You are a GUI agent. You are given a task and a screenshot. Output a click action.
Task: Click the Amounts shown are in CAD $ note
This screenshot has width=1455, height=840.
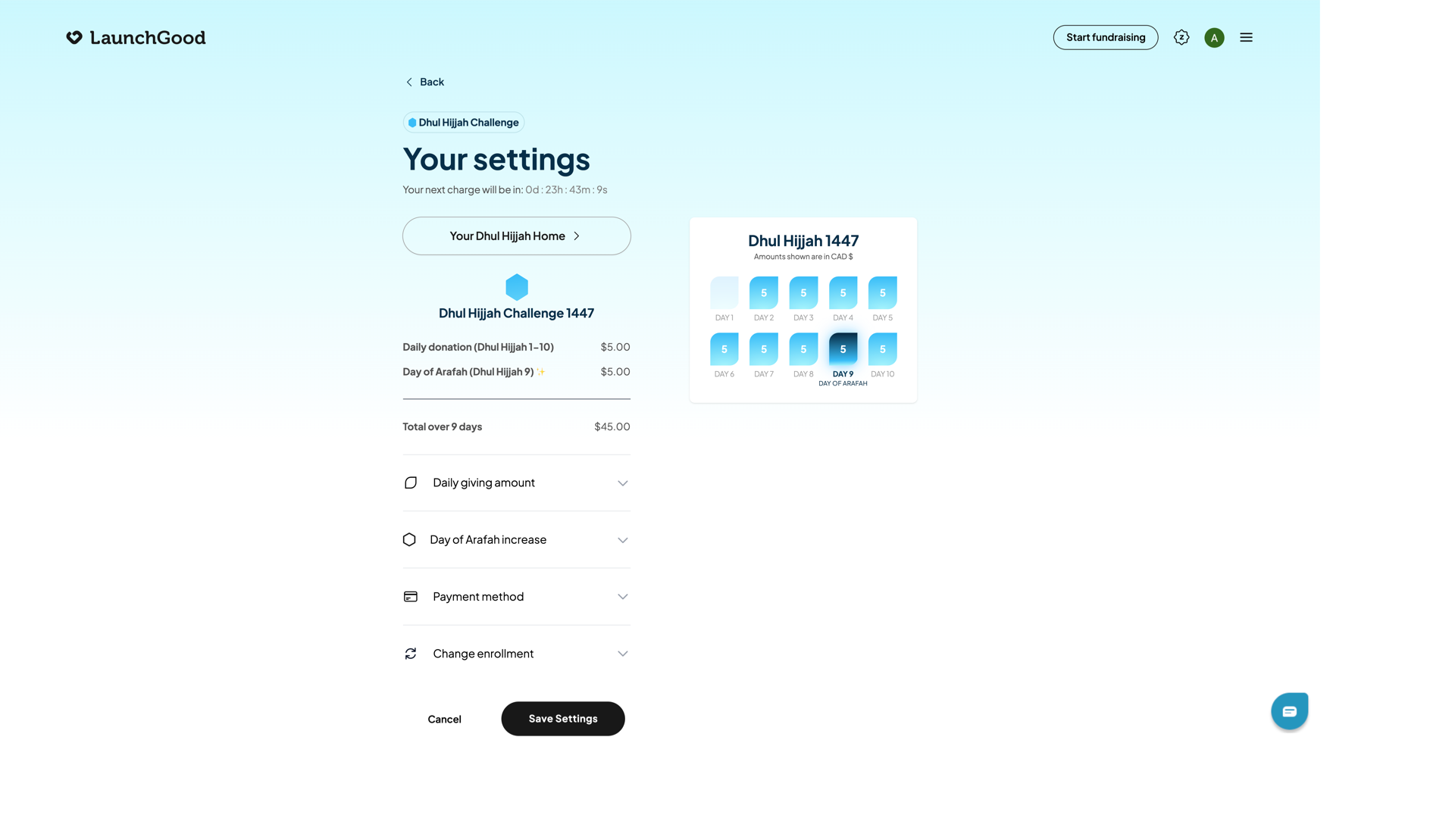click(803, 257)
